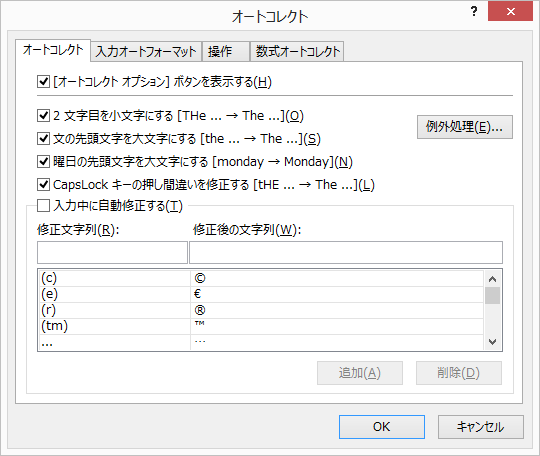Image resolution: width=540 pixels, height=456 pixels.
Task: Select the (e) entry in the list
Action: coord(114,294)
